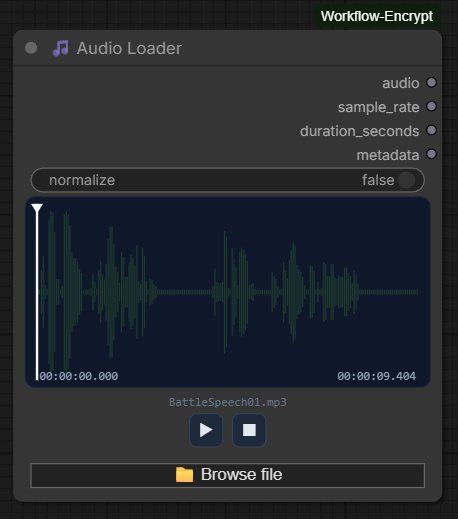Viewport: 458px width, 519px height.
Task: Collapse node using the gray dot
Action: [x=31, y=48]
